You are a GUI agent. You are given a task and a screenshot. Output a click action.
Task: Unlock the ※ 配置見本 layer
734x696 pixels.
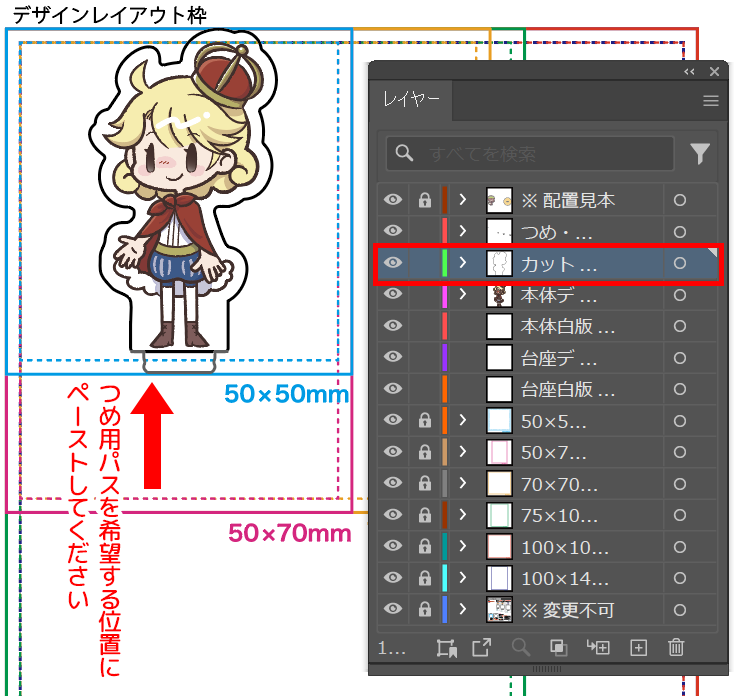pyautogui.click(x=425, y=200)
